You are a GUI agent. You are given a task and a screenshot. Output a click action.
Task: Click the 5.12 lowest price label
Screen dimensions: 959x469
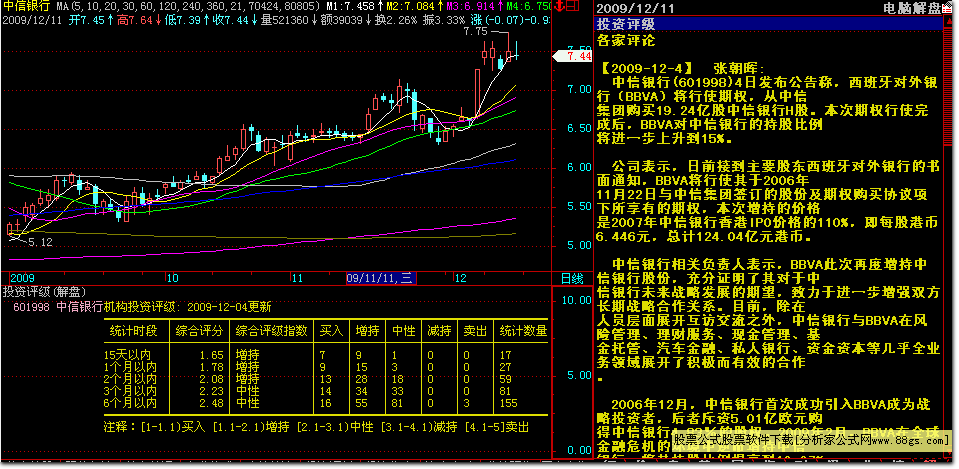pyautogui.click(x=40, y=242)
